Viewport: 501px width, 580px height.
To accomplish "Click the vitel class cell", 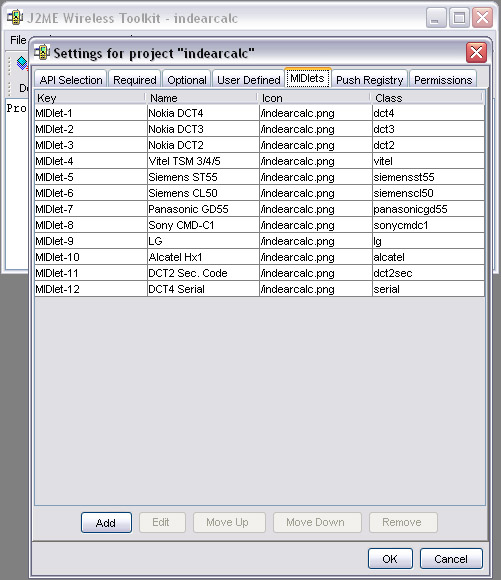I will click(x=428, y=161).
